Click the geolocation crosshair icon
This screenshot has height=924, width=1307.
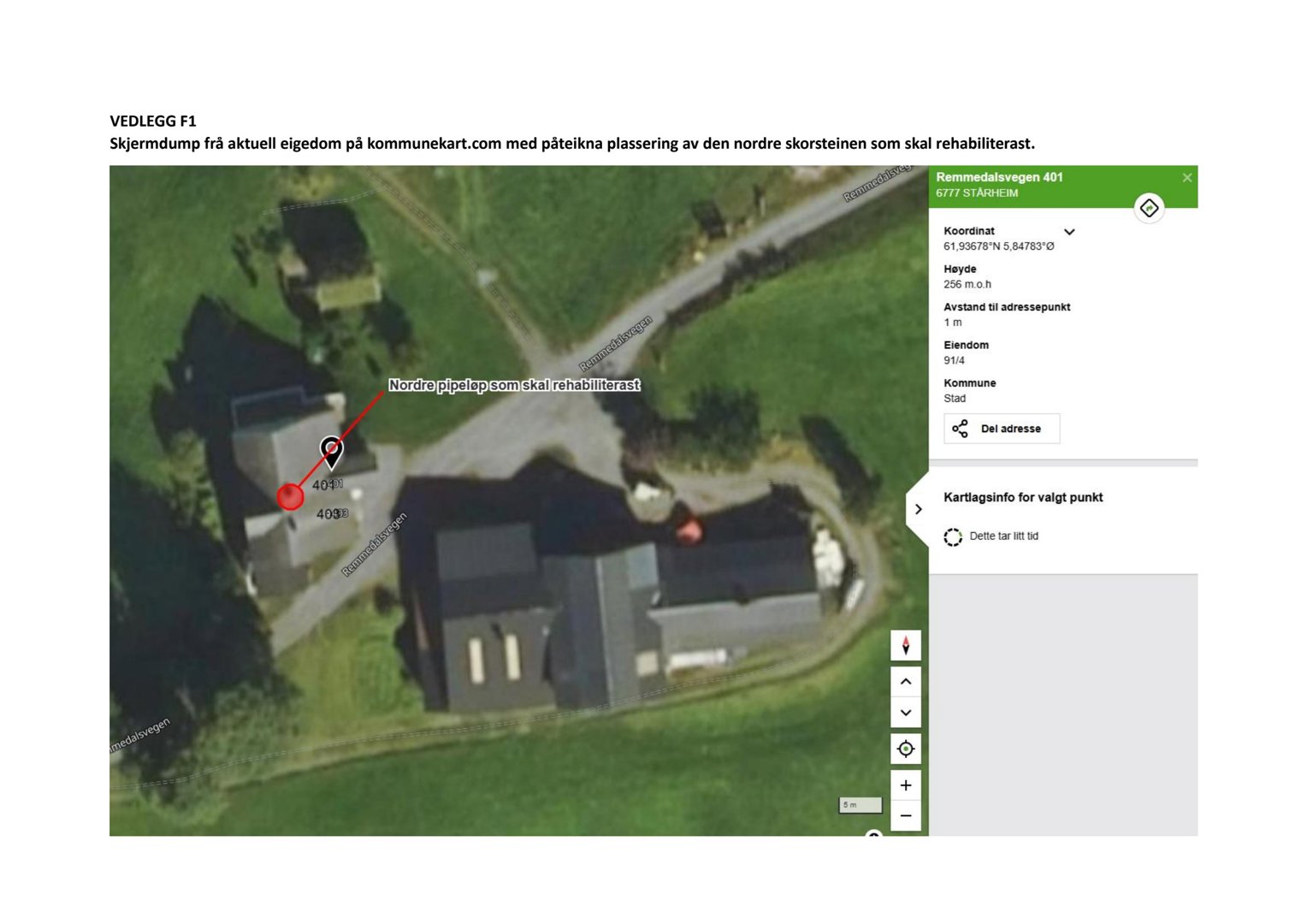click(905, 748)
